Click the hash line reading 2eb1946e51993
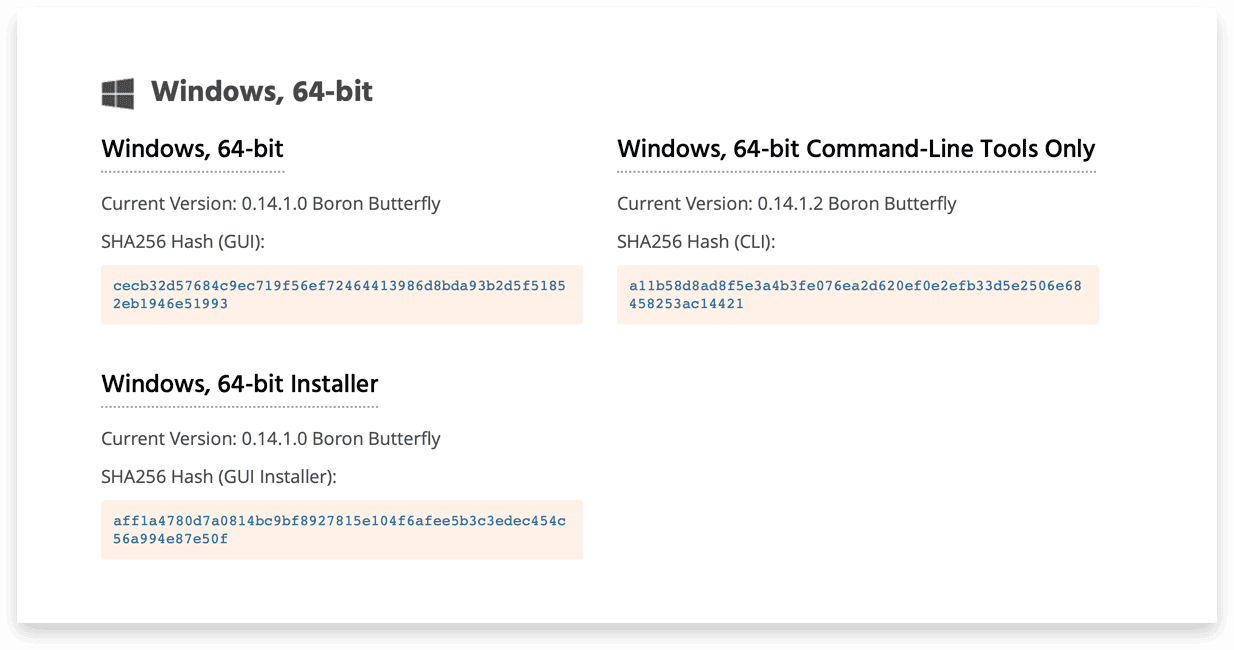This screenshot has width=1234, height=650. tap(170, 303)
